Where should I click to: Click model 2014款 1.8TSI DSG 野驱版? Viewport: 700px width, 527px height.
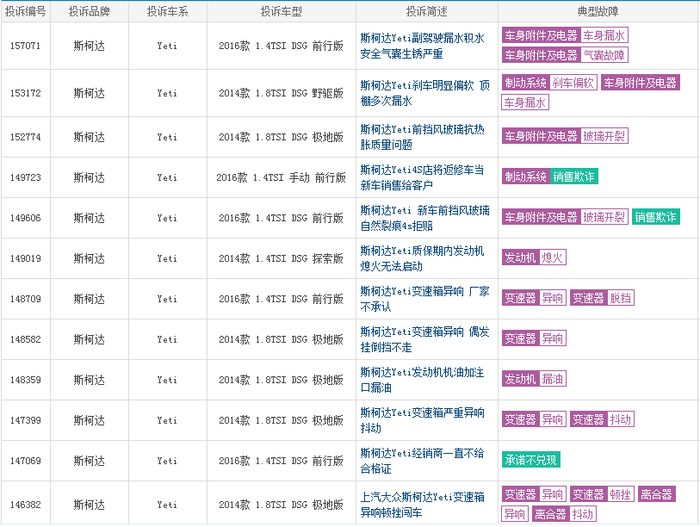(x=281, y=93)
